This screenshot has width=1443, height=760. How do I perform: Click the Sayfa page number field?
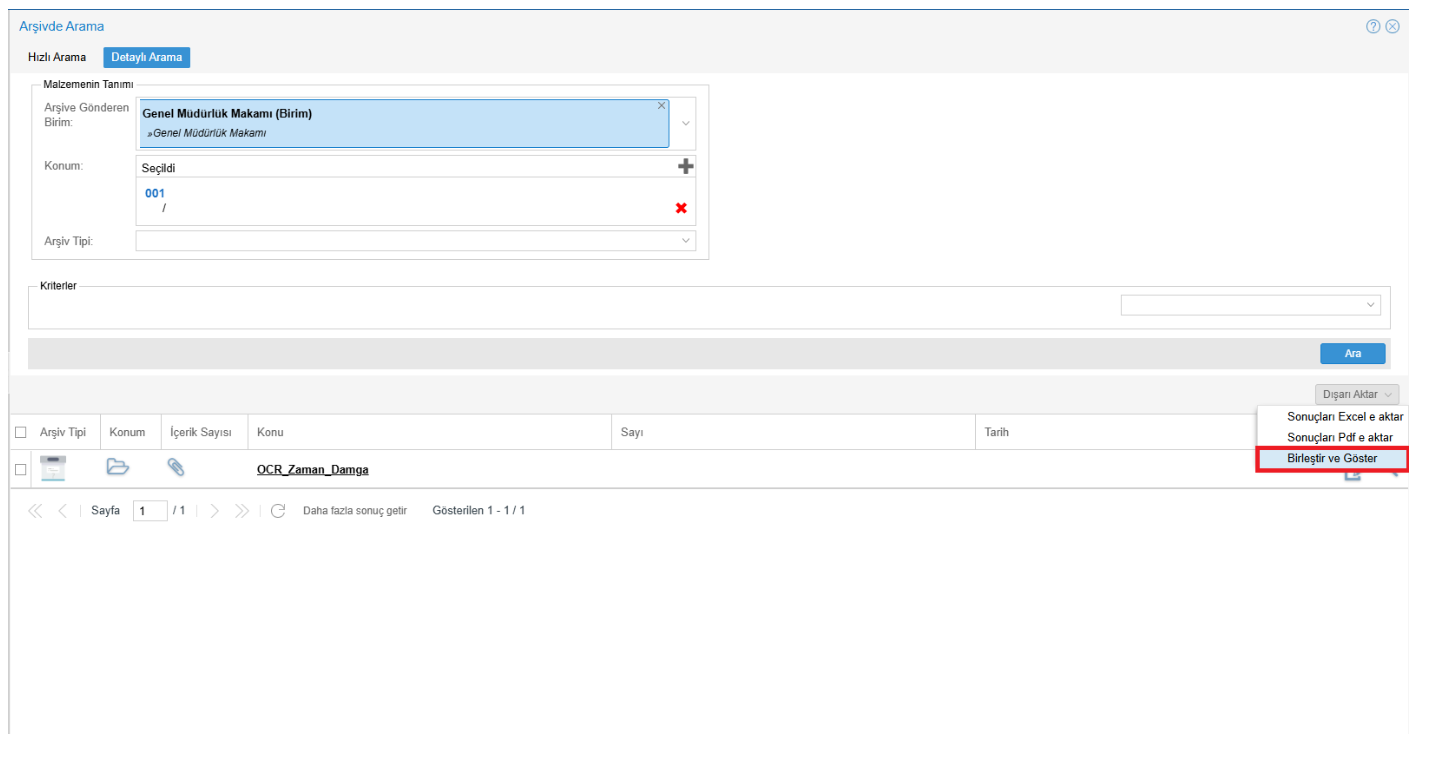[150, 511]
